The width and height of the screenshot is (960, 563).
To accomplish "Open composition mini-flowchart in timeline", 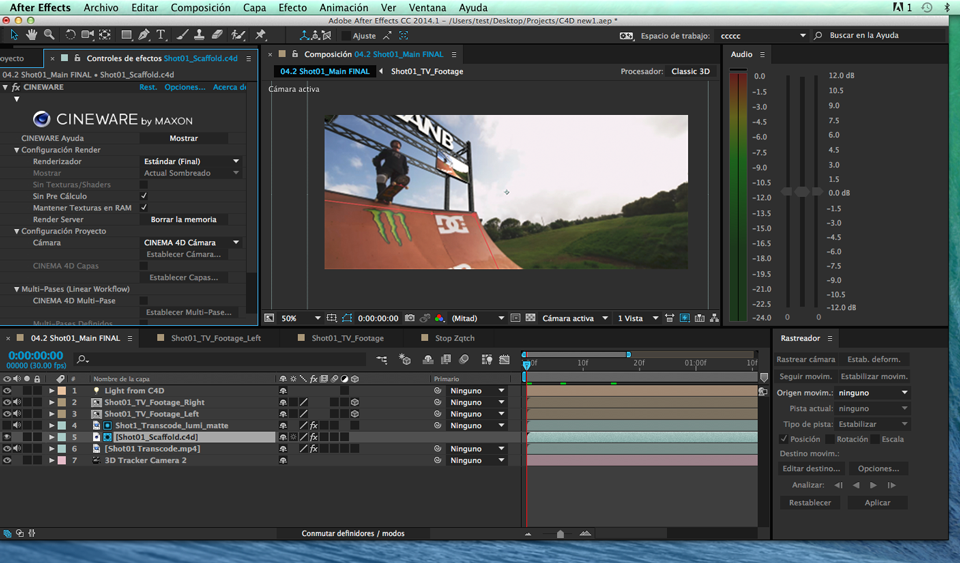I will coord(381,360).
